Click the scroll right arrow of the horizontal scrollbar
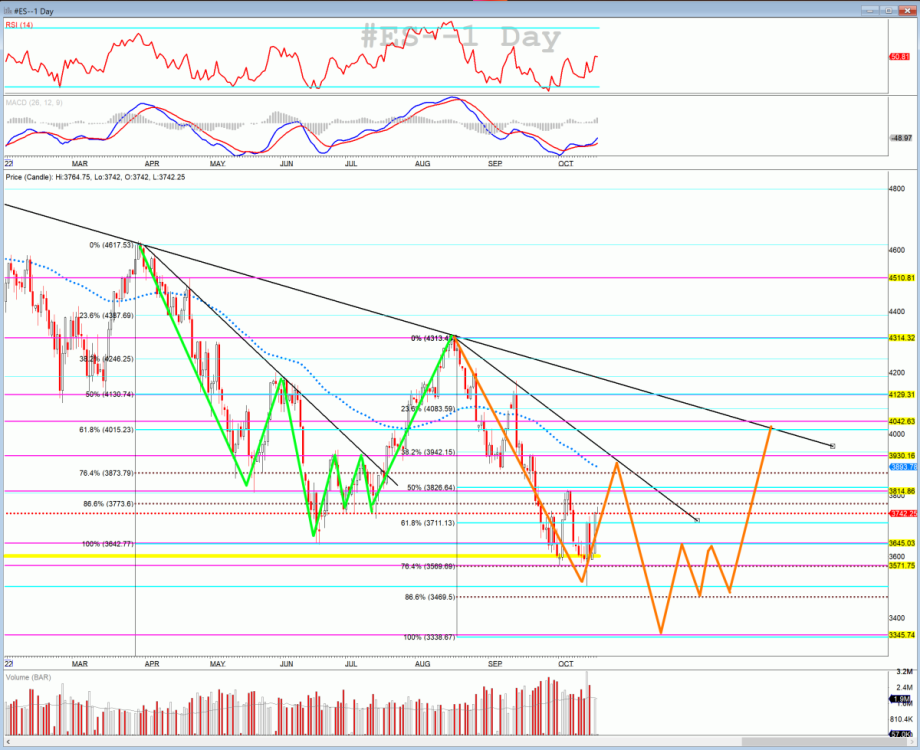 point(910,743)
